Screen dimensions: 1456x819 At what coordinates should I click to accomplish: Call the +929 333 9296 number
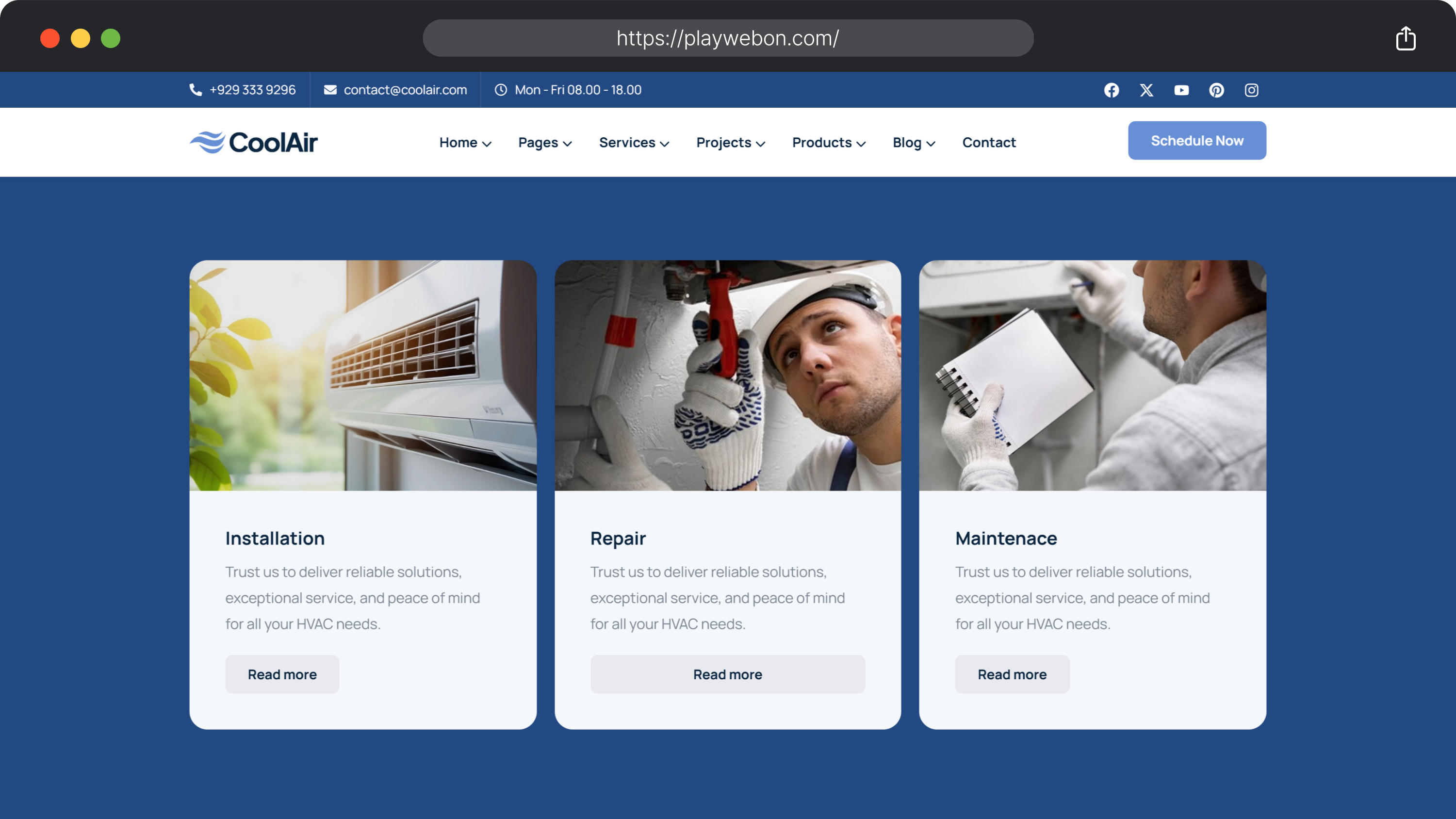coord(253,90)
